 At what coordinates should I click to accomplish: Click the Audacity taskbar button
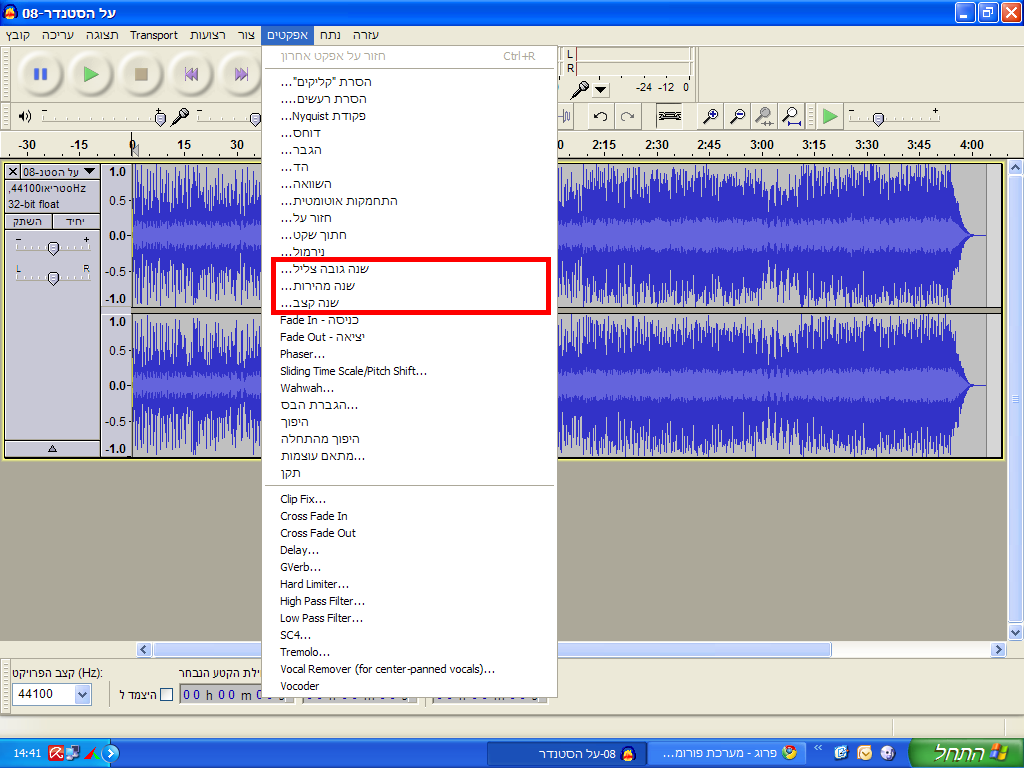tap(567, 754)
